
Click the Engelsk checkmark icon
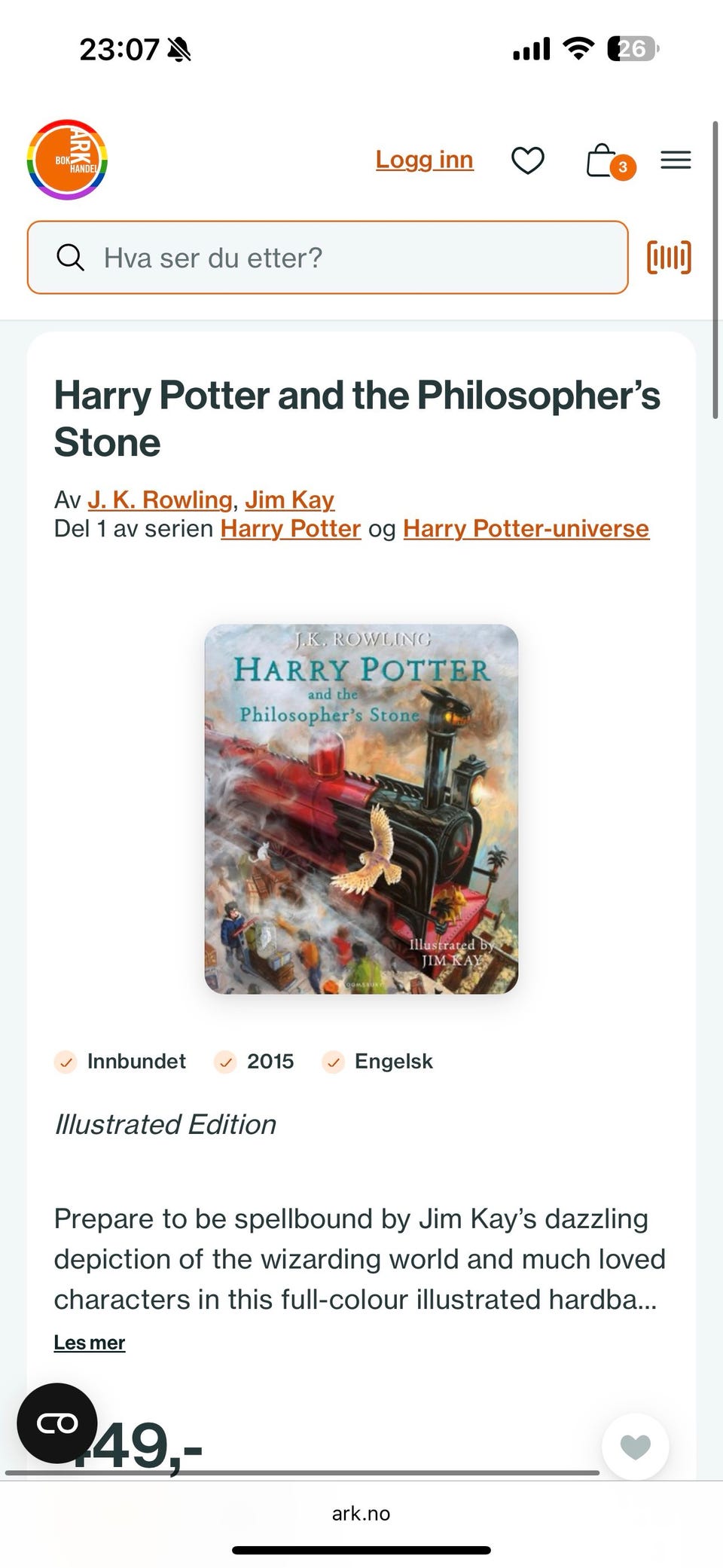pos(334,1062)
